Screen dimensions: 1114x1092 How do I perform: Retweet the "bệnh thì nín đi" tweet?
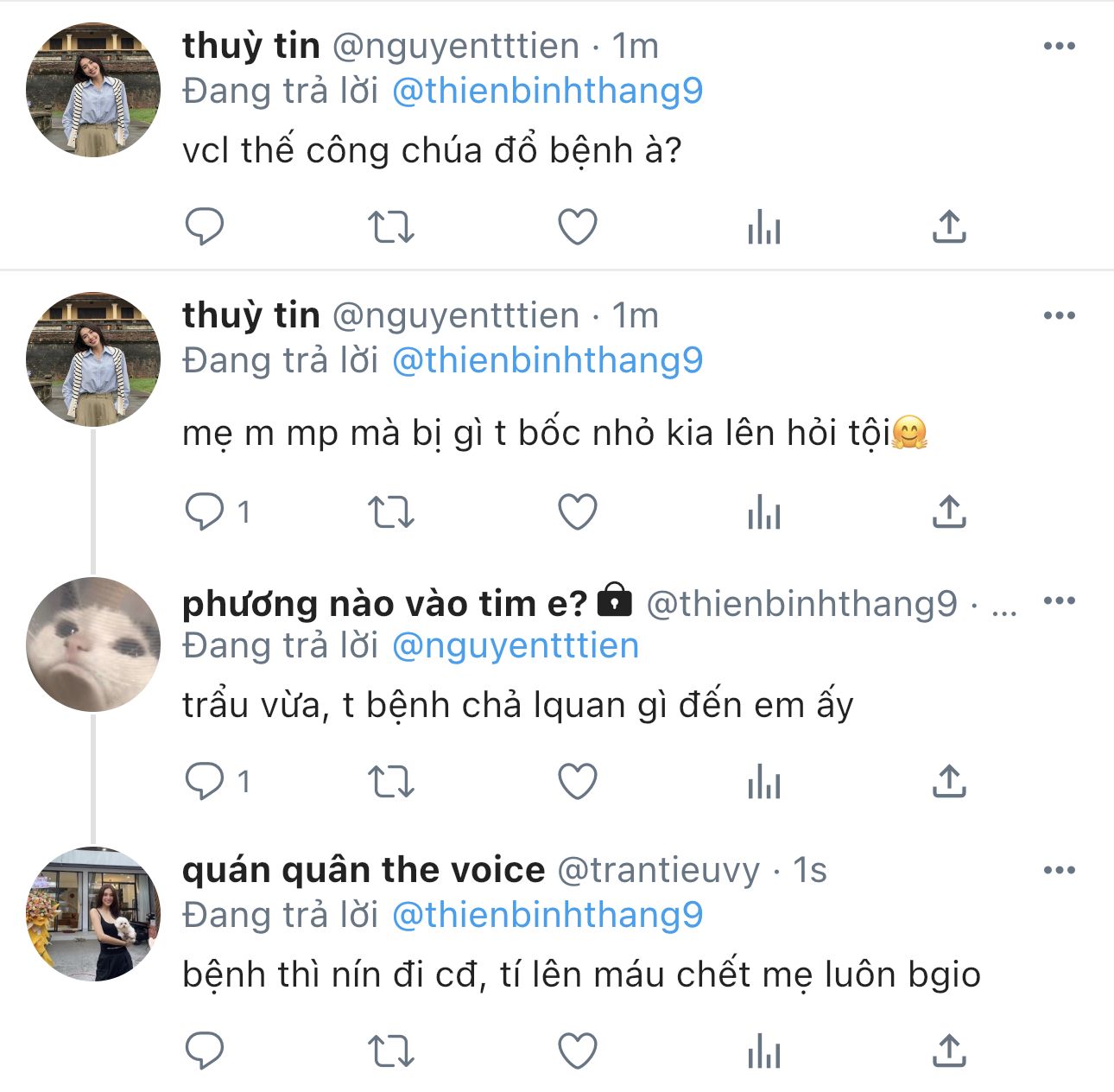(391, 1051)
